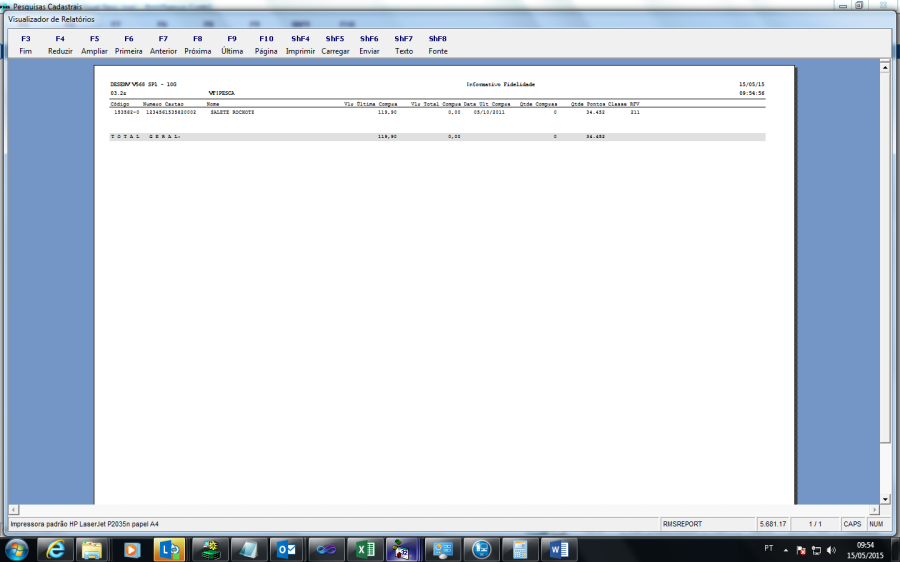Open the Action Center flag icon in tray

(801, 551)
